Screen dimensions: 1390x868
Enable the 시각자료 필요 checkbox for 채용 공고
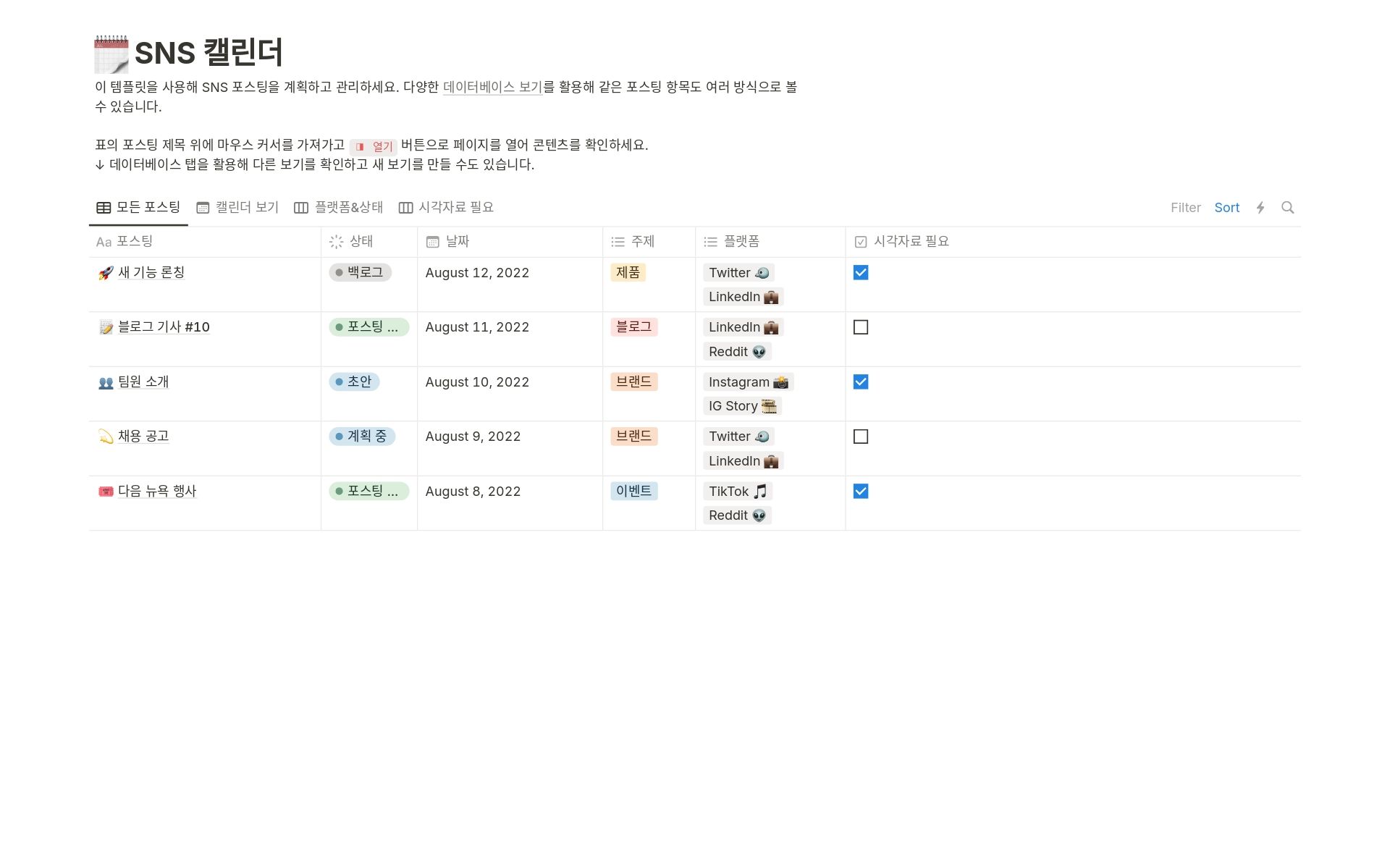[861, 437]
